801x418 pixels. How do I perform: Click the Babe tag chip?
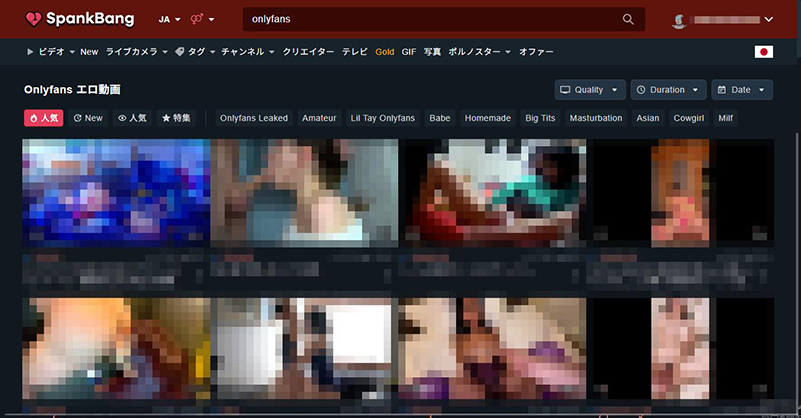[x=440, y=118]
